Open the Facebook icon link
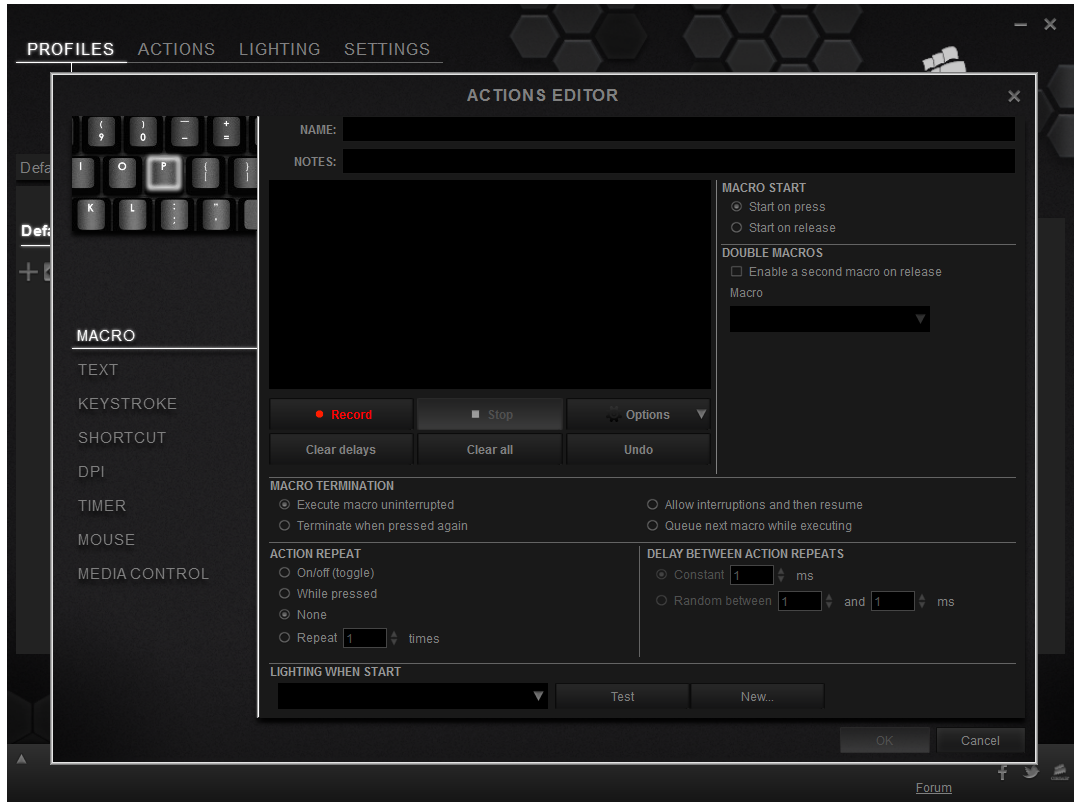This screenshot has width=1079, height=806. click(x=1003, y=772)
